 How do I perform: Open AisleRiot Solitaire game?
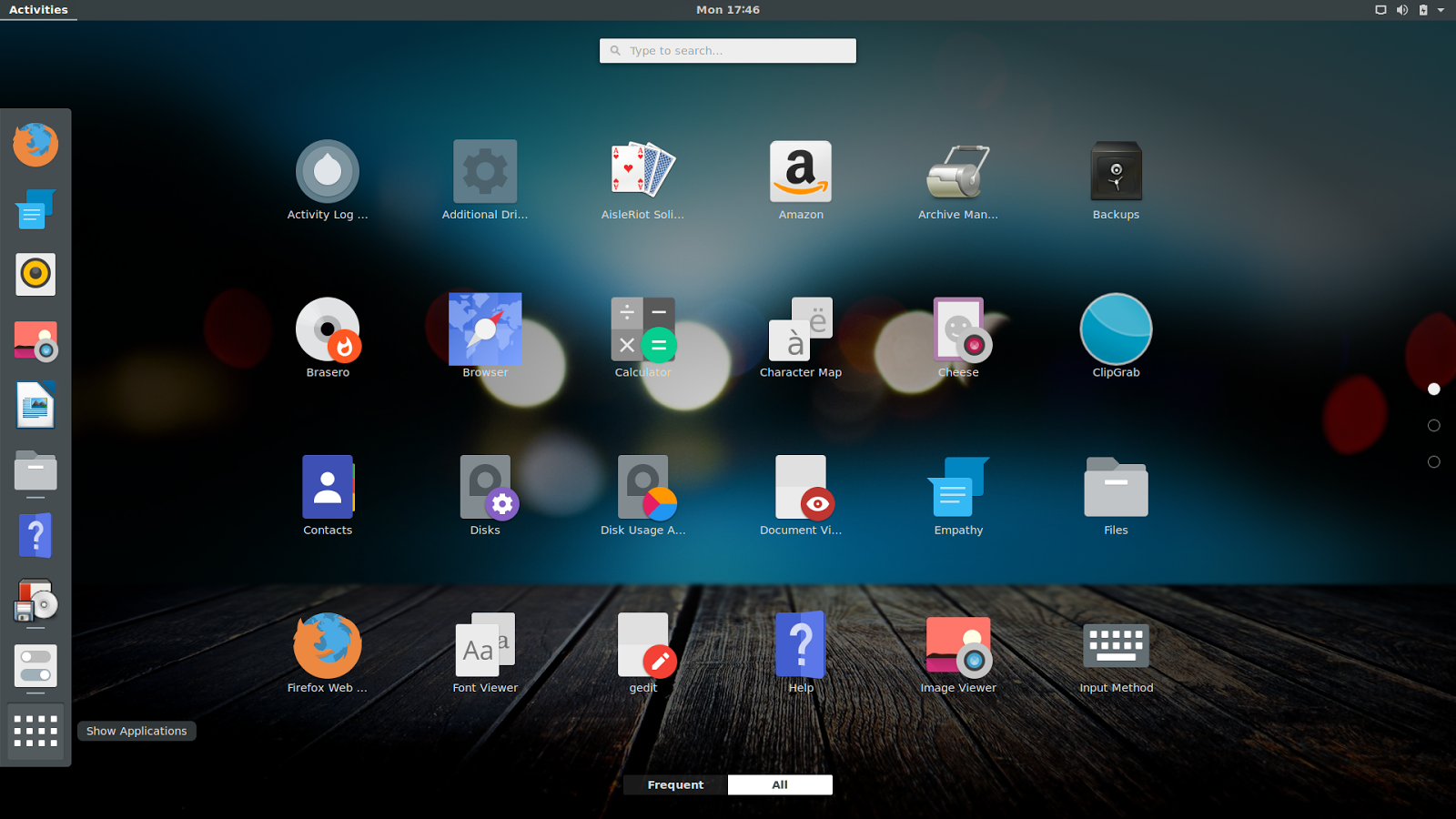pyautogui.click(x=642, y=180)
